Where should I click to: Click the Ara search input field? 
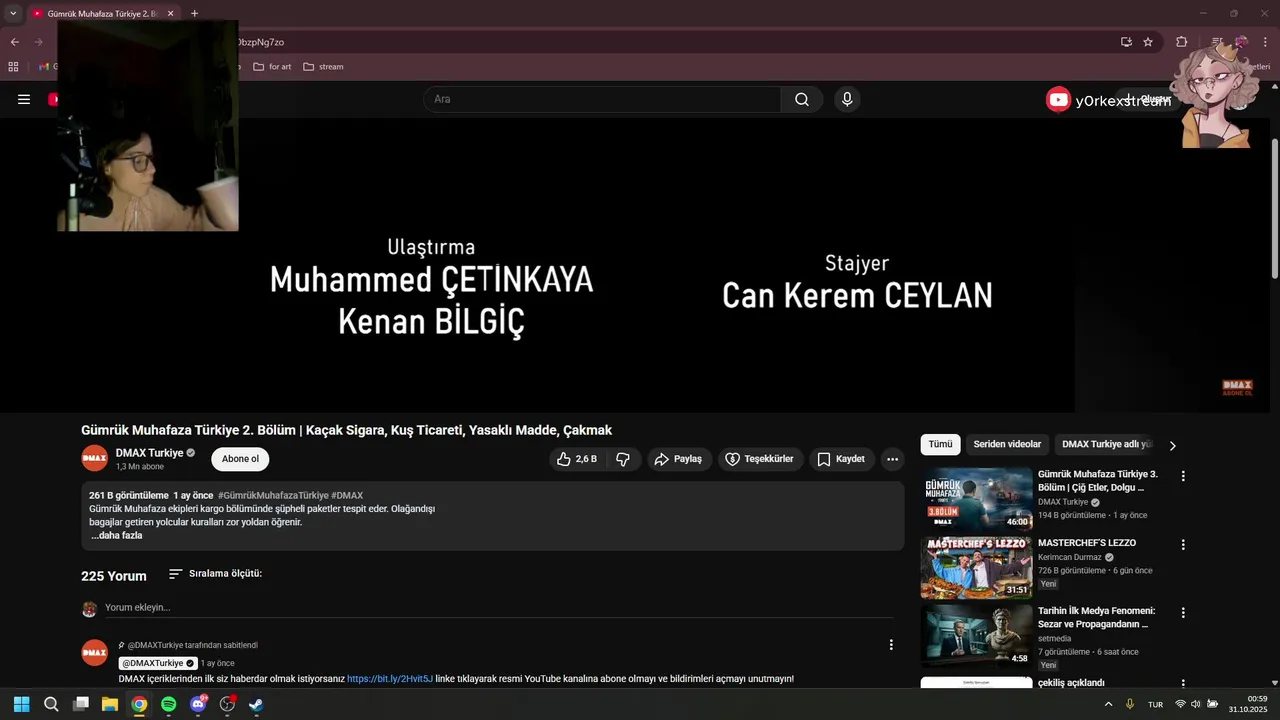point(602,99)
